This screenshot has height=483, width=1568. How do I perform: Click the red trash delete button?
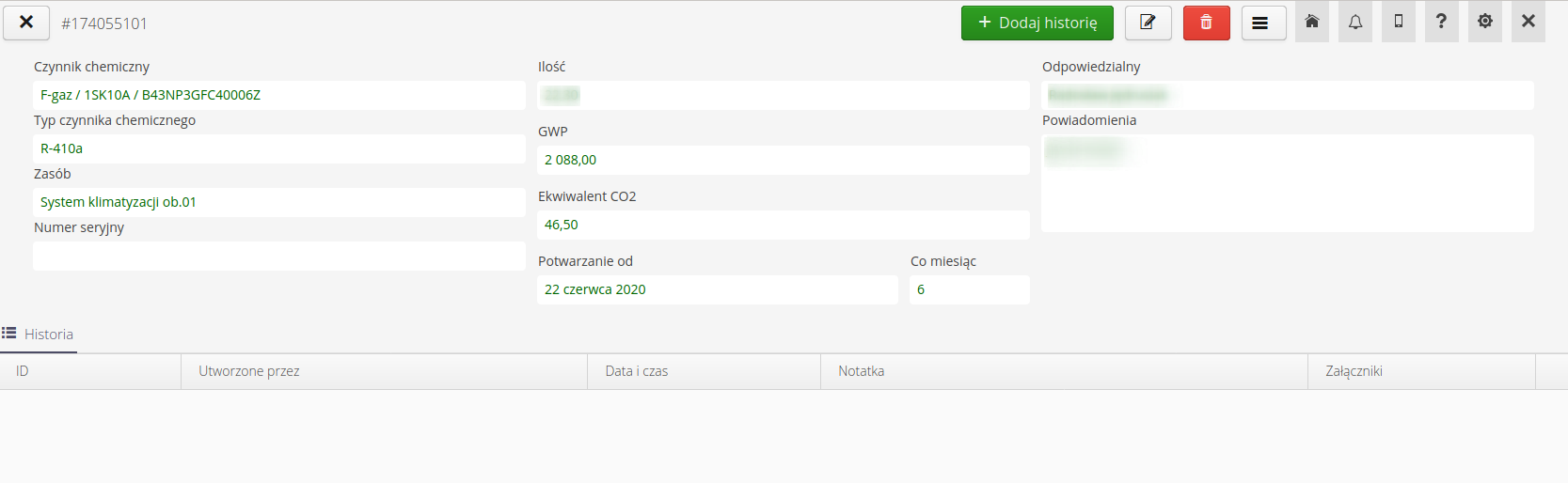(x=1206, y=23)
